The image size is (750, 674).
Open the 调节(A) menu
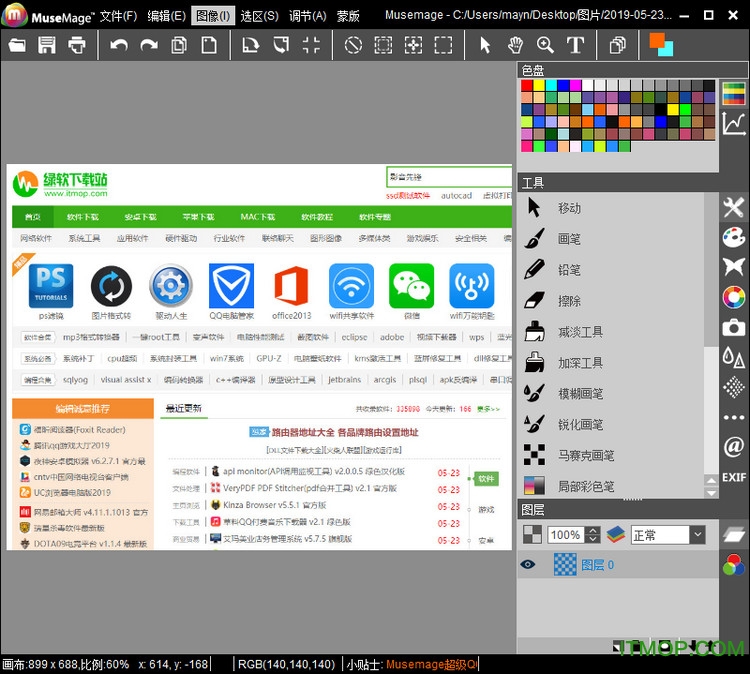tap(308, 16)
